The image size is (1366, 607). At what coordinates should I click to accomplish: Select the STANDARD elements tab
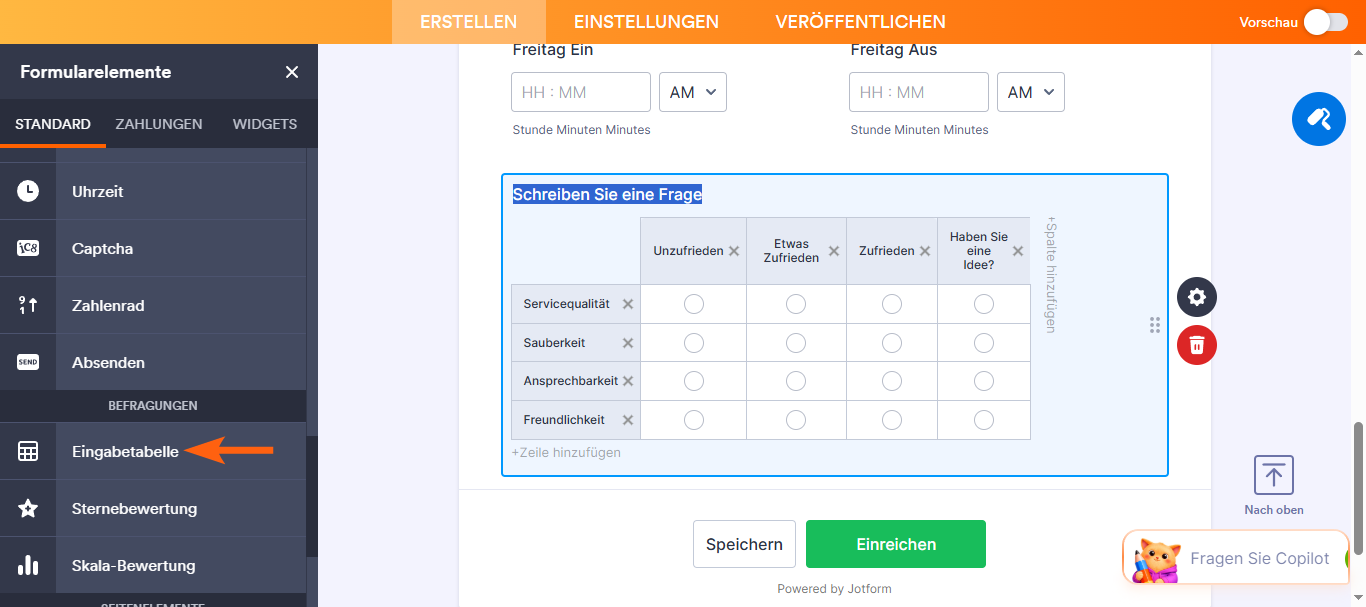pyautogui.click(x=53, y=124)
